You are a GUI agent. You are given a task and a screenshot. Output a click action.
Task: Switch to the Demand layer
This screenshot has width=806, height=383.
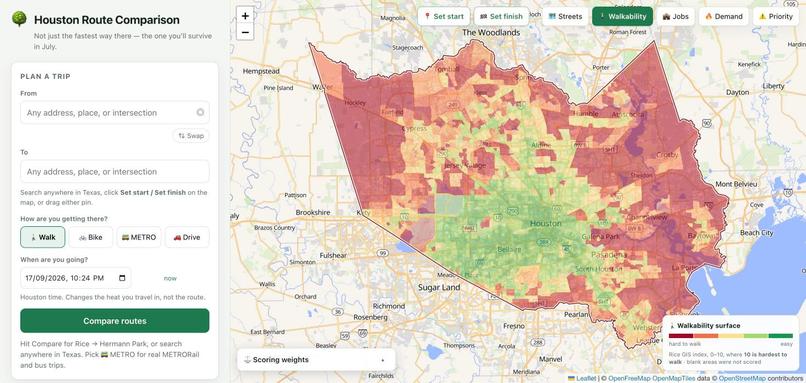723,16
